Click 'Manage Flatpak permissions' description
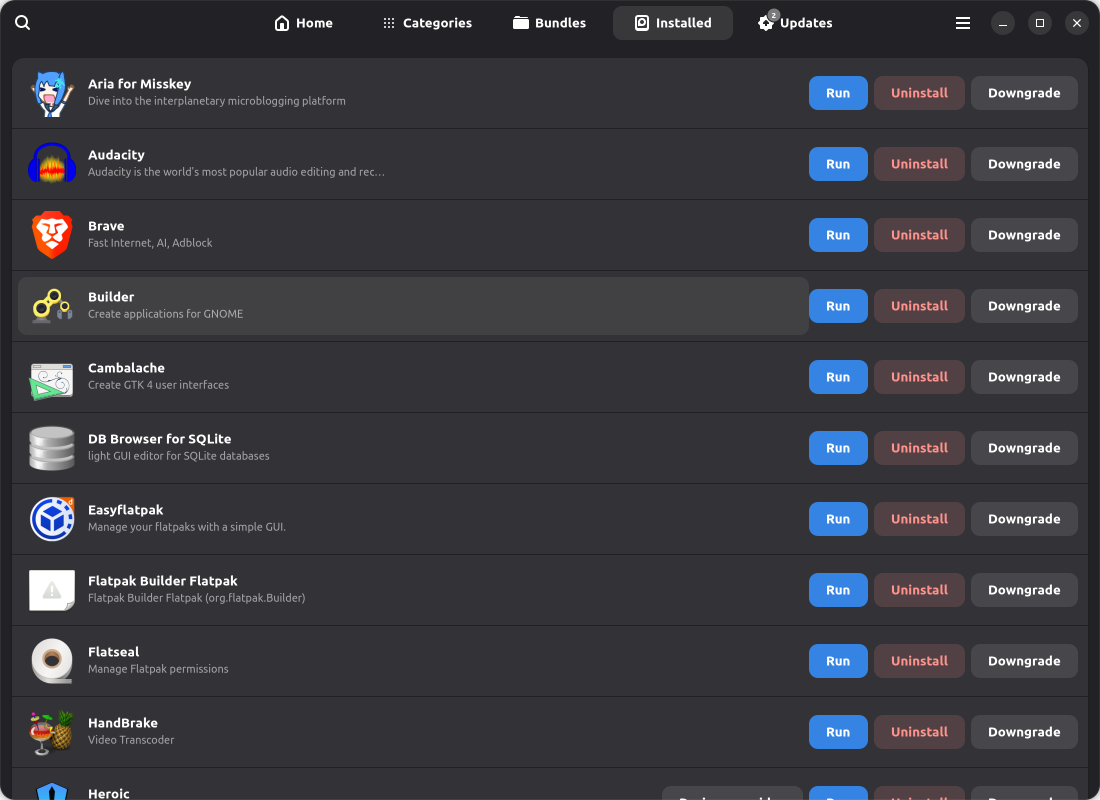Screen dimensions: 1100x800 point(158,669)
